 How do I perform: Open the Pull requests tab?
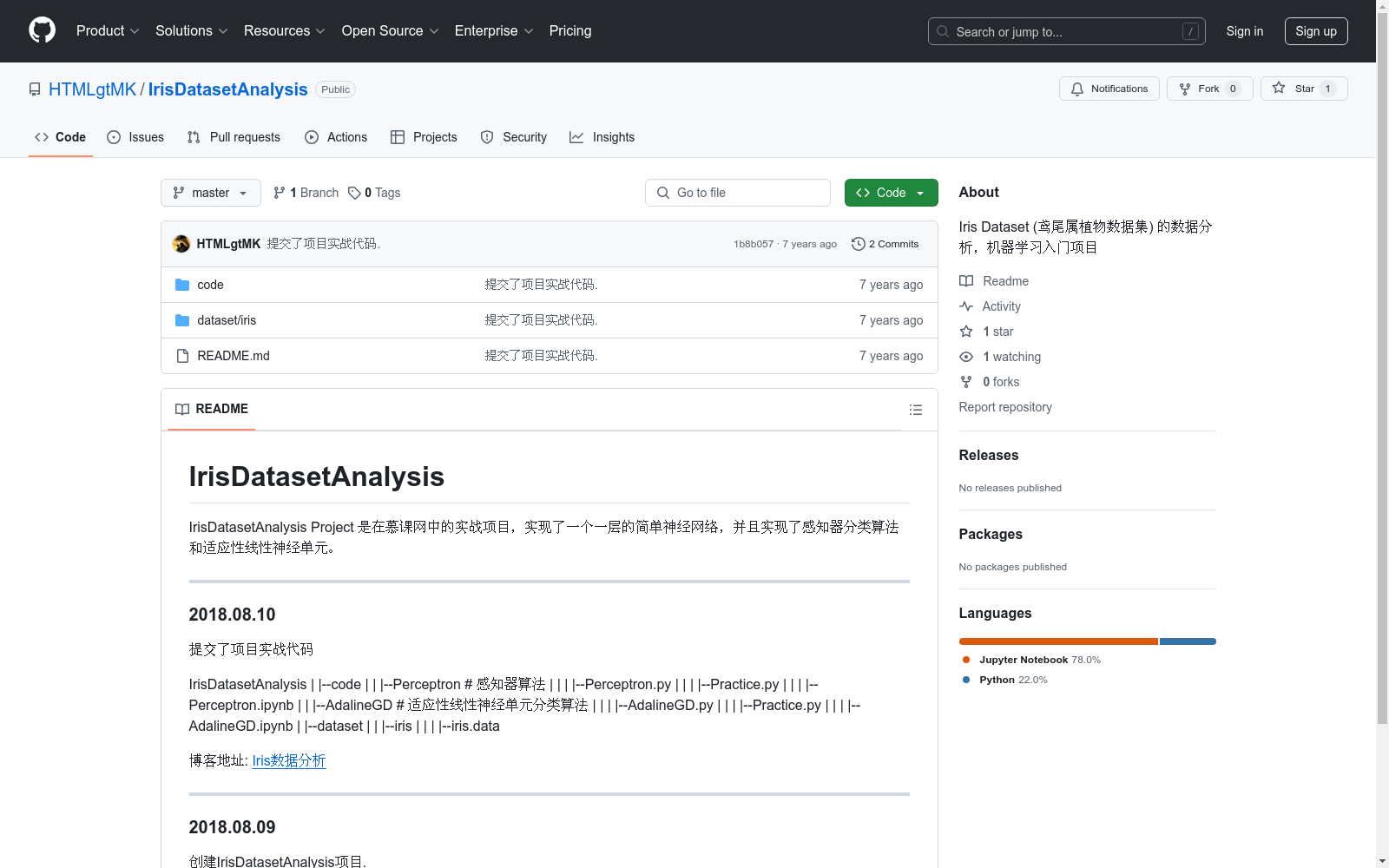click(234, 137)
